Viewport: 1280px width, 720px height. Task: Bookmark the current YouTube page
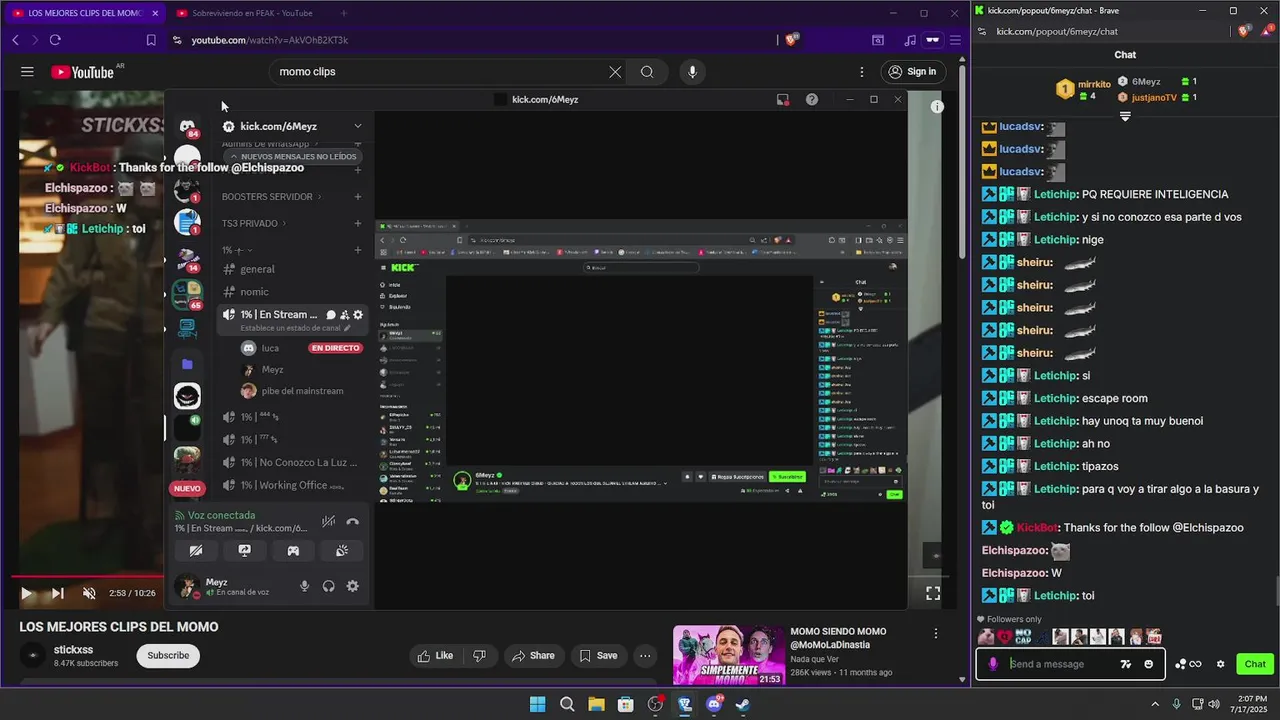pos(151,40)
